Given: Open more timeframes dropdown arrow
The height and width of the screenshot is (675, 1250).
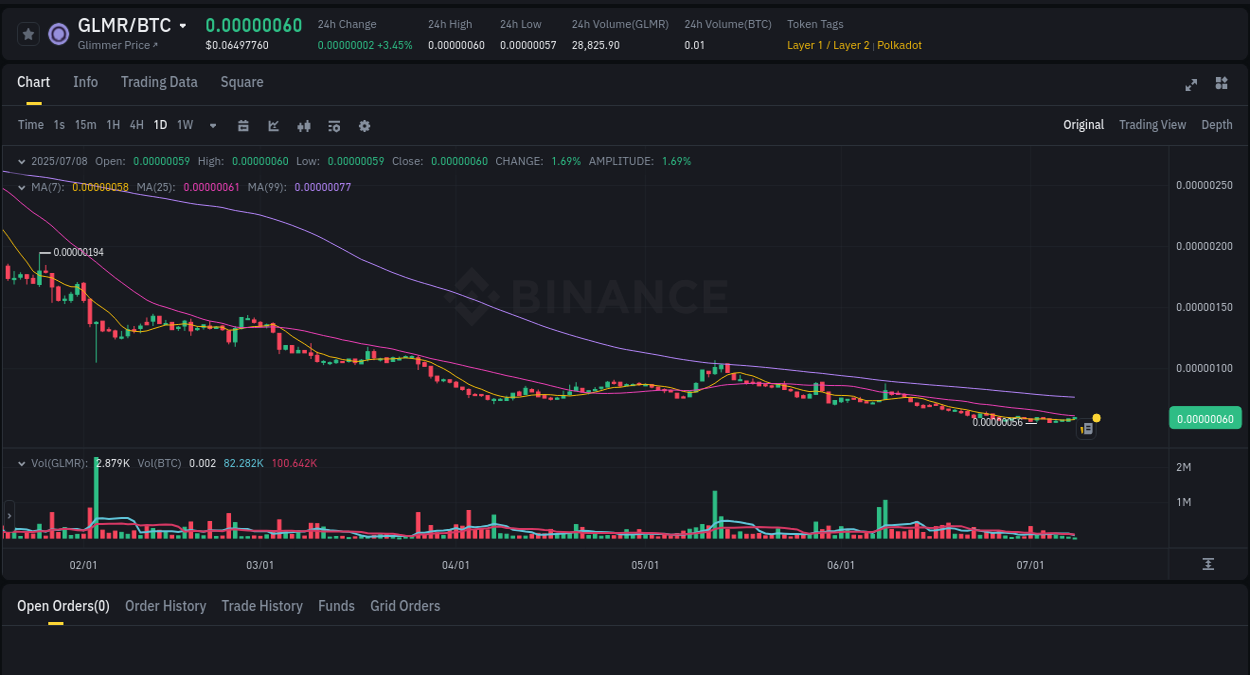Looking at the screenshot, I should pos(212,125).
